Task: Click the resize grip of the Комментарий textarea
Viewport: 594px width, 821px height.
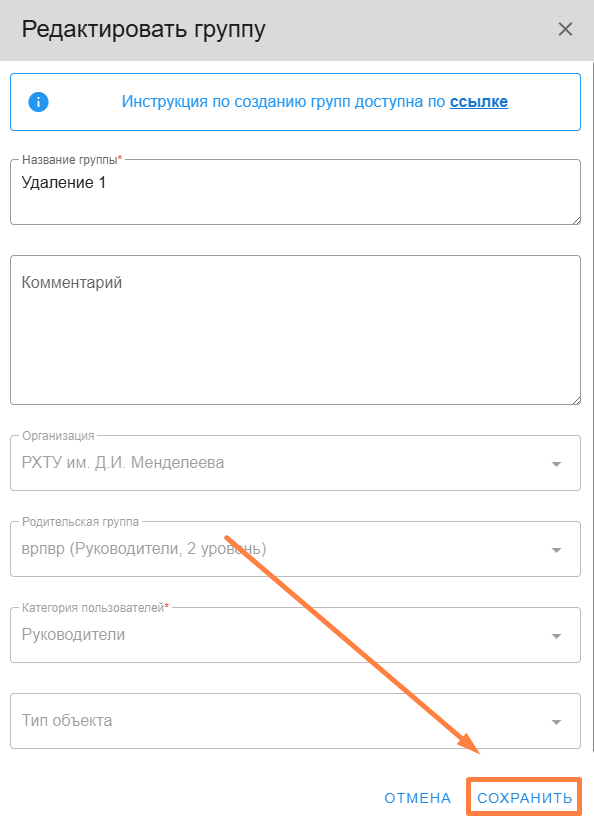Action: pyautogui.click(x=576, y=400)
